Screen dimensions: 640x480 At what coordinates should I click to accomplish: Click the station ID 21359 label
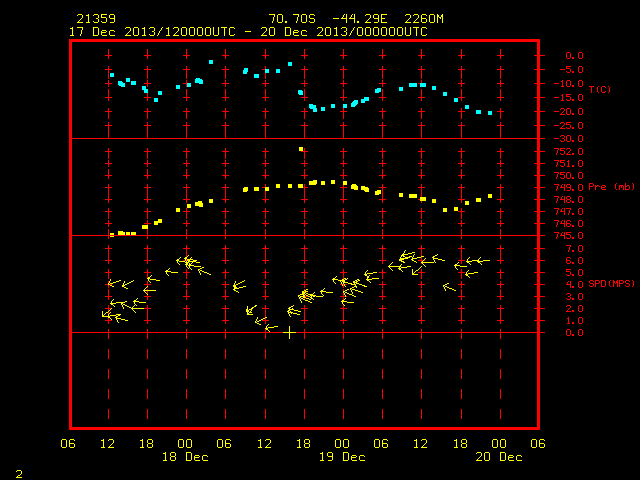pos(96,19)
